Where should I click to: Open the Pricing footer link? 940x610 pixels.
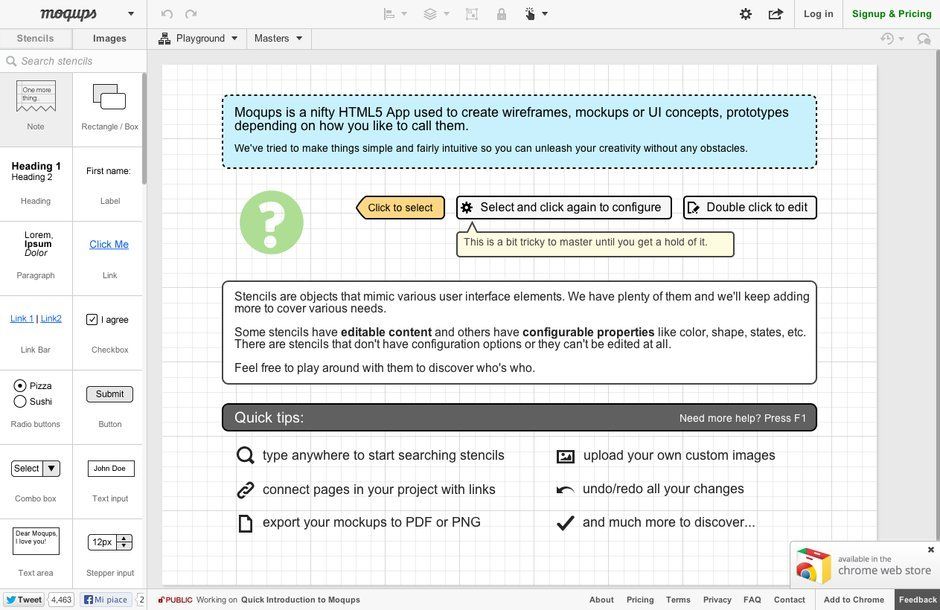pyautogui.click(x=640, y=600)
